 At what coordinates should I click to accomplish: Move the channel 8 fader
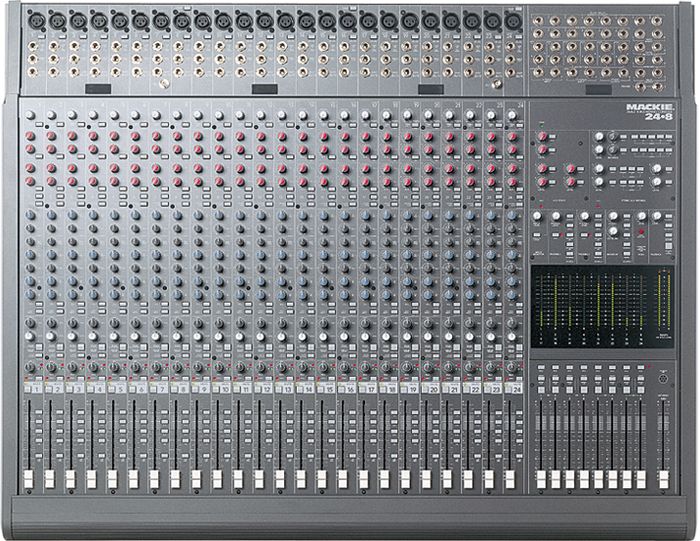click(175, 479)
